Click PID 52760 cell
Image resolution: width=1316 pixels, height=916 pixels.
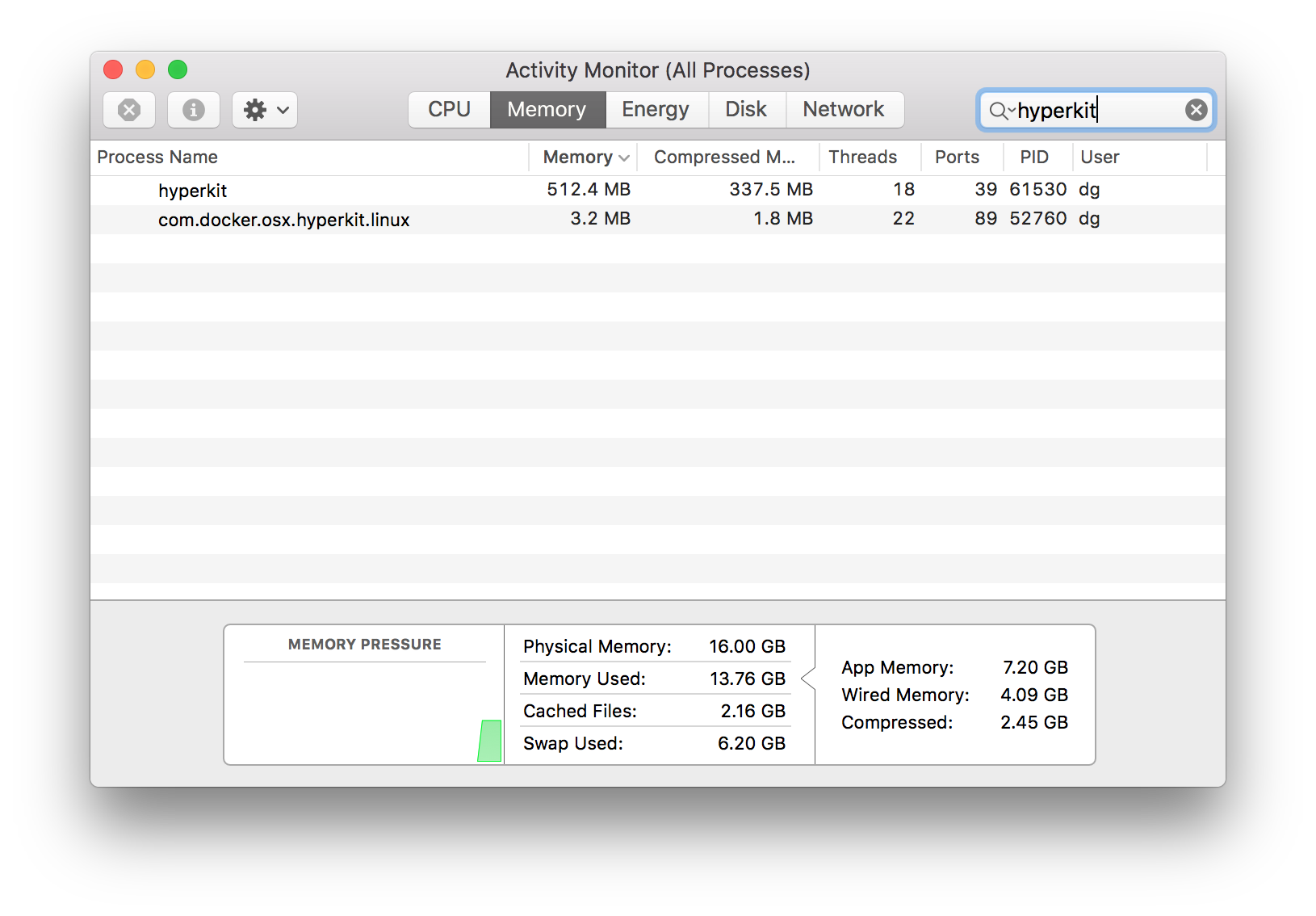(x=1038, y=219)
